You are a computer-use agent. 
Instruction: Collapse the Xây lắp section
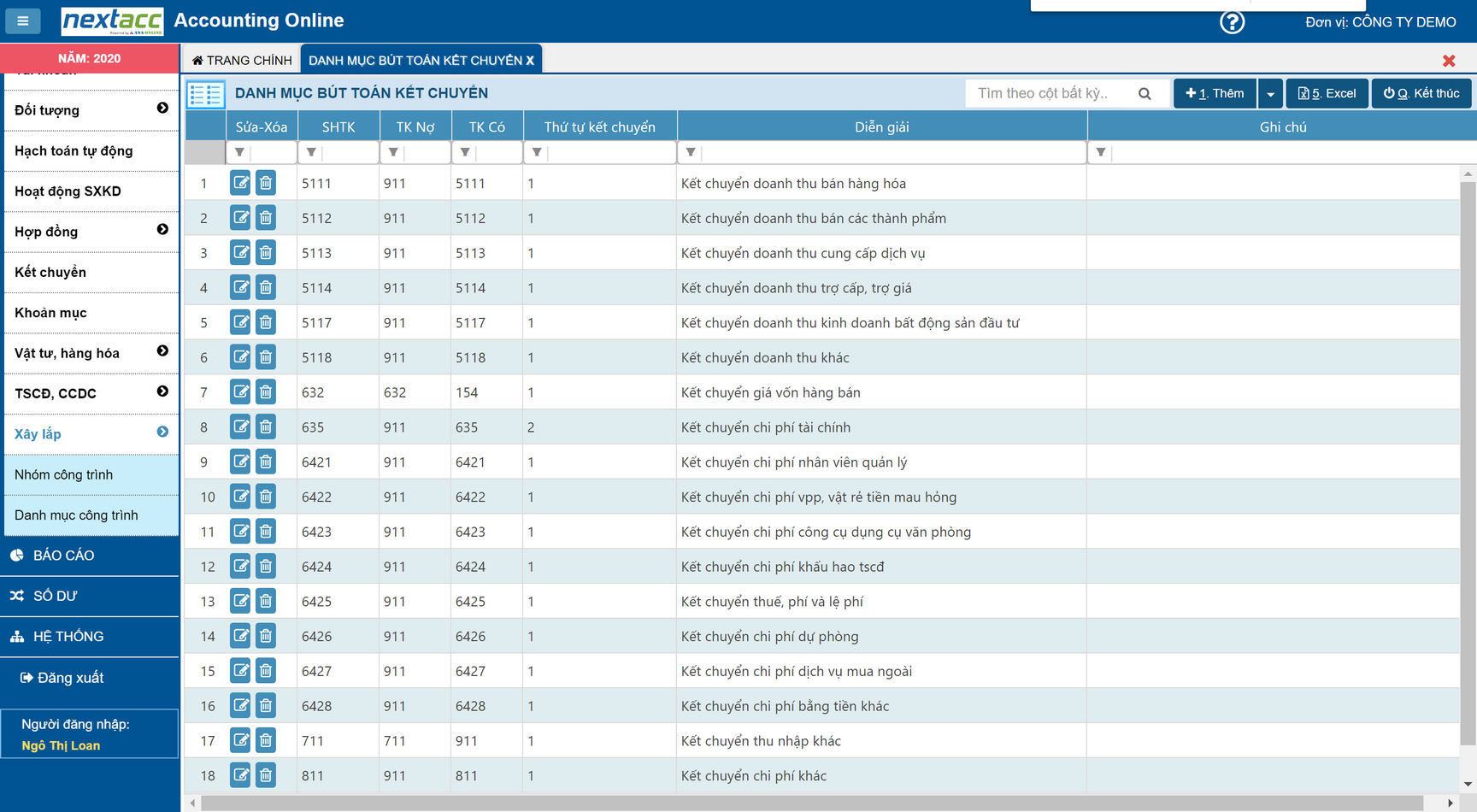pos(162,432)
